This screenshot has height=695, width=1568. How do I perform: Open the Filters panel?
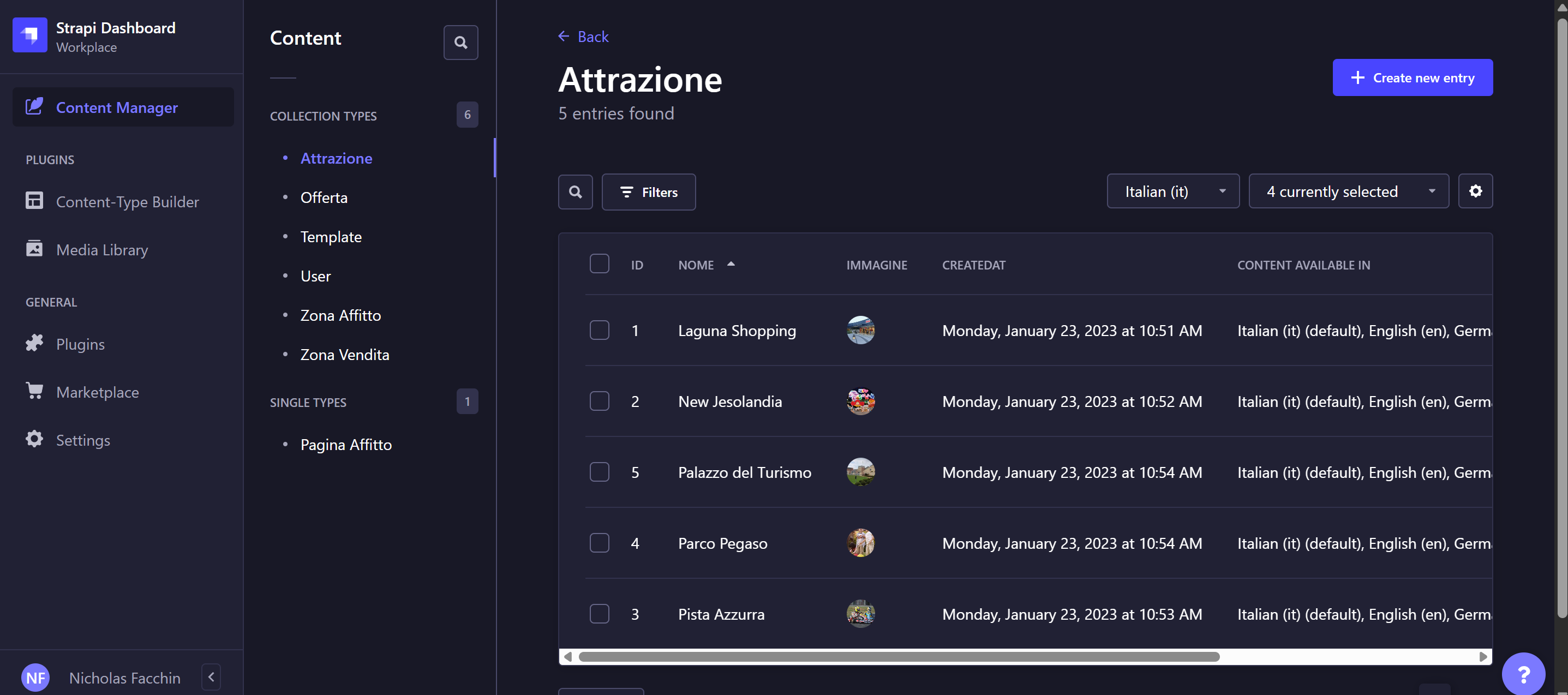tap(648, 191)
